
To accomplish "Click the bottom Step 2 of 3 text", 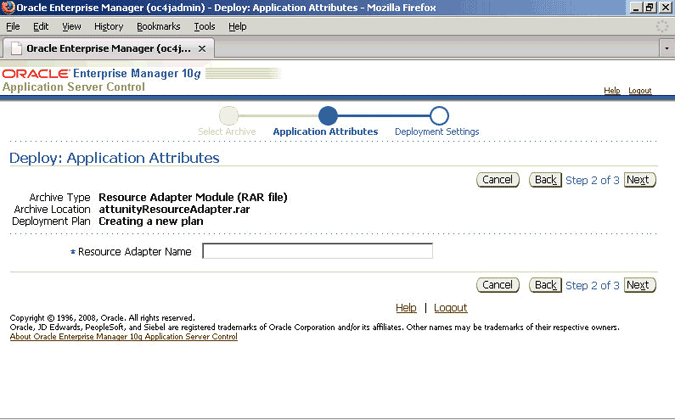I will [x=592, y=285].
